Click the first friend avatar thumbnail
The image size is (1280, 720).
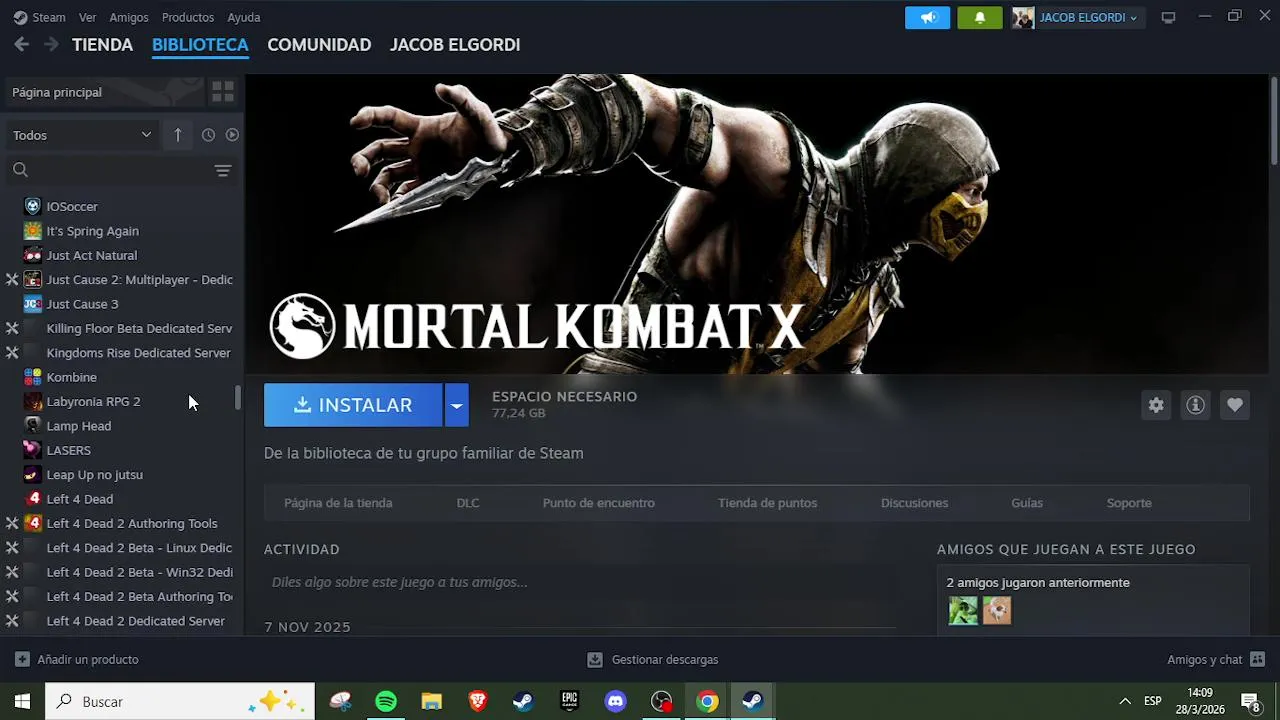point(963,610)
